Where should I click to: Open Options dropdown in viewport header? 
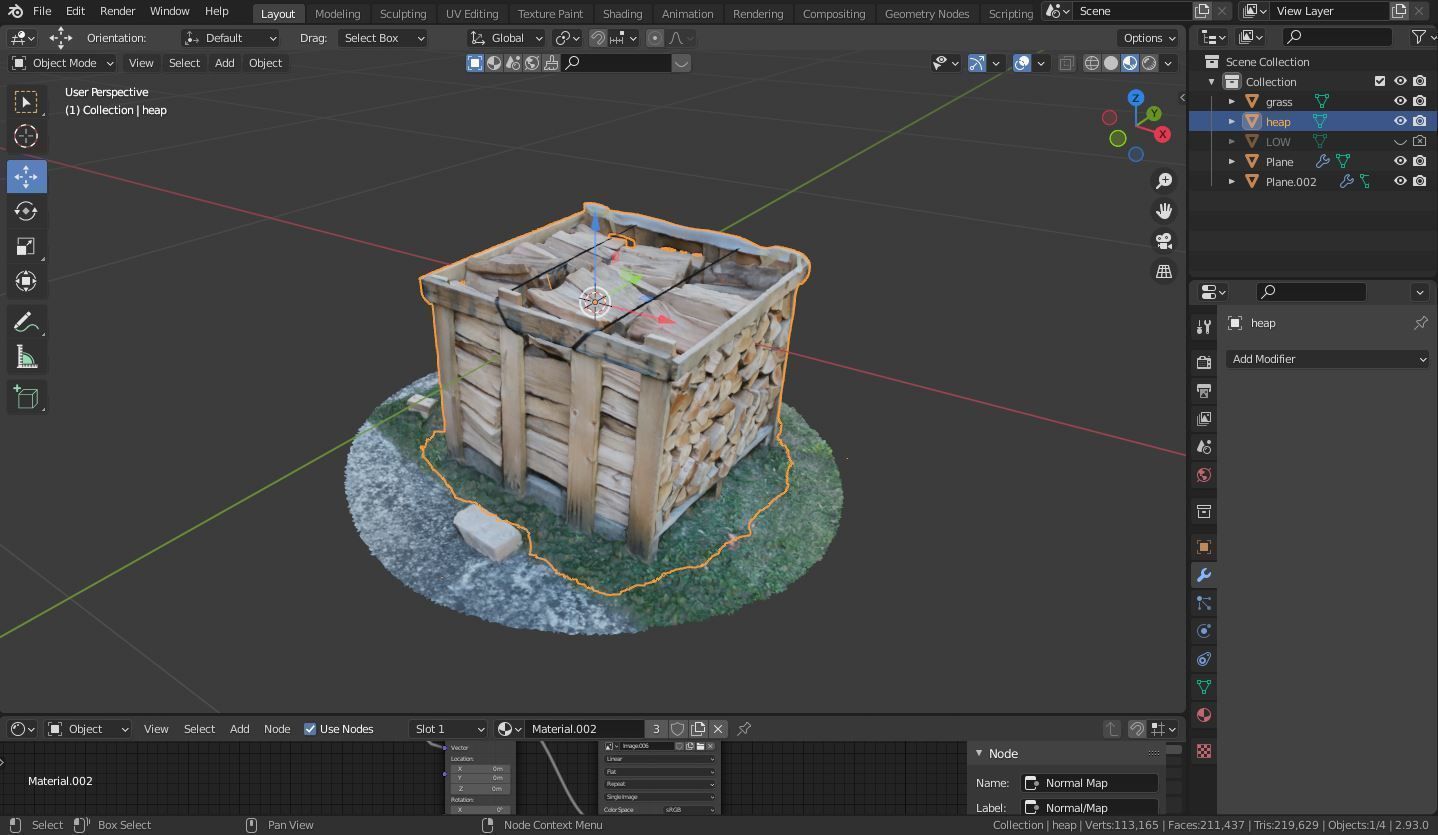pos(1149,38)
